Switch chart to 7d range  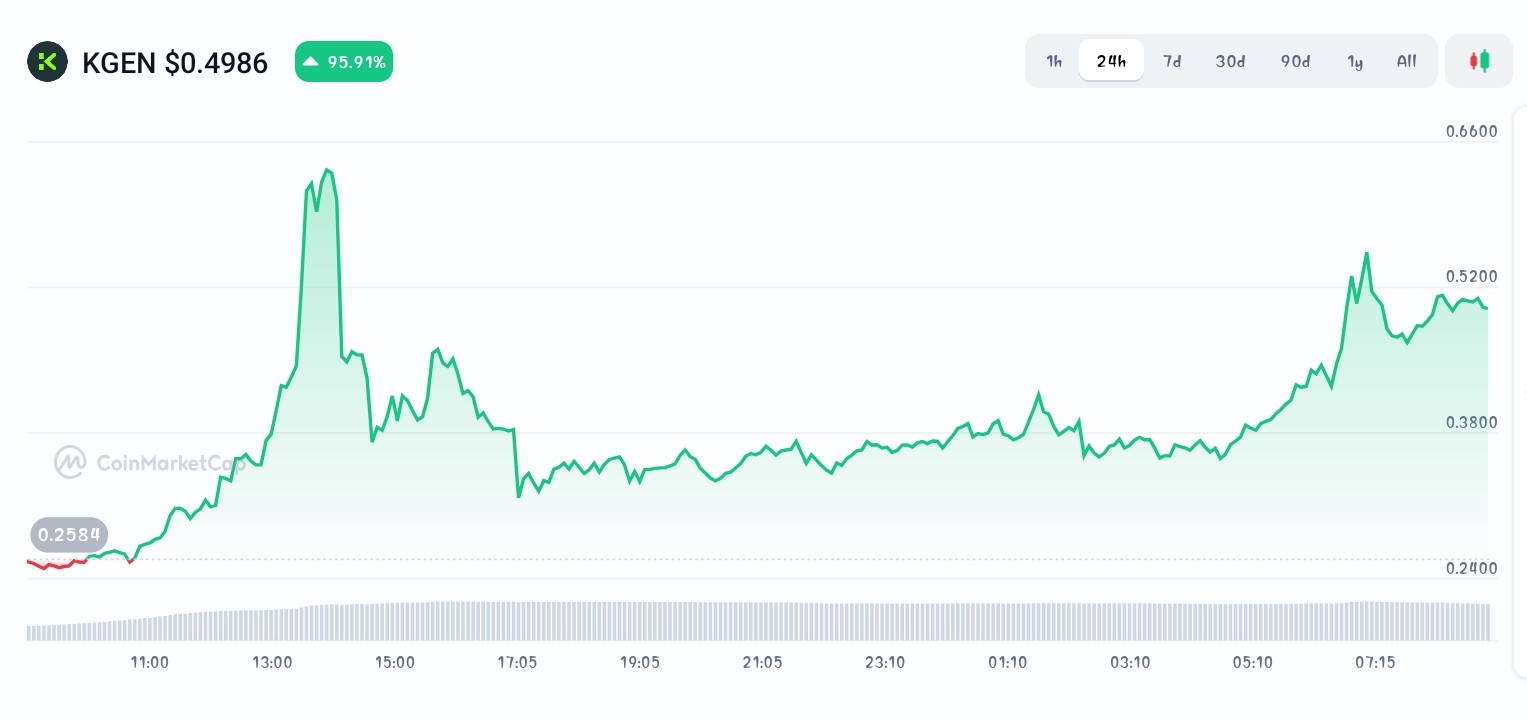click(1172, 61)
